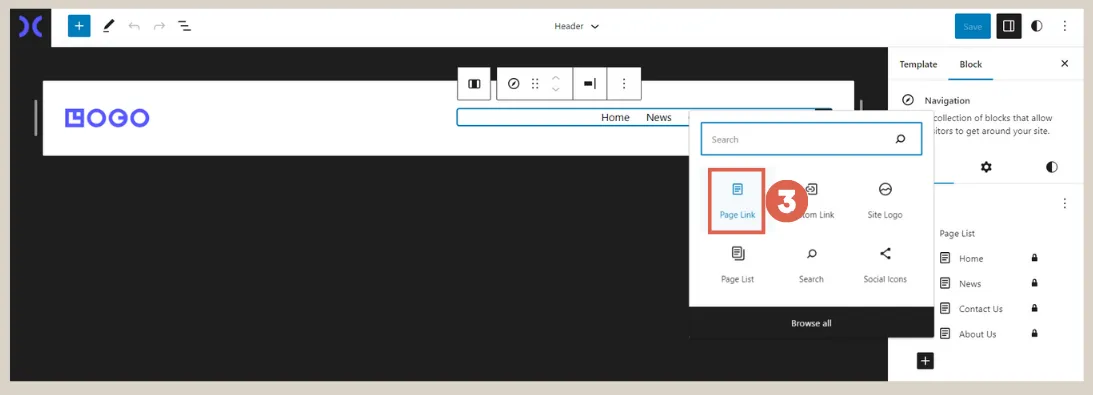Open the sidebar Settings gear tab
The image size is (1093, 395).
pyautogui.click(x=986, y=167)
